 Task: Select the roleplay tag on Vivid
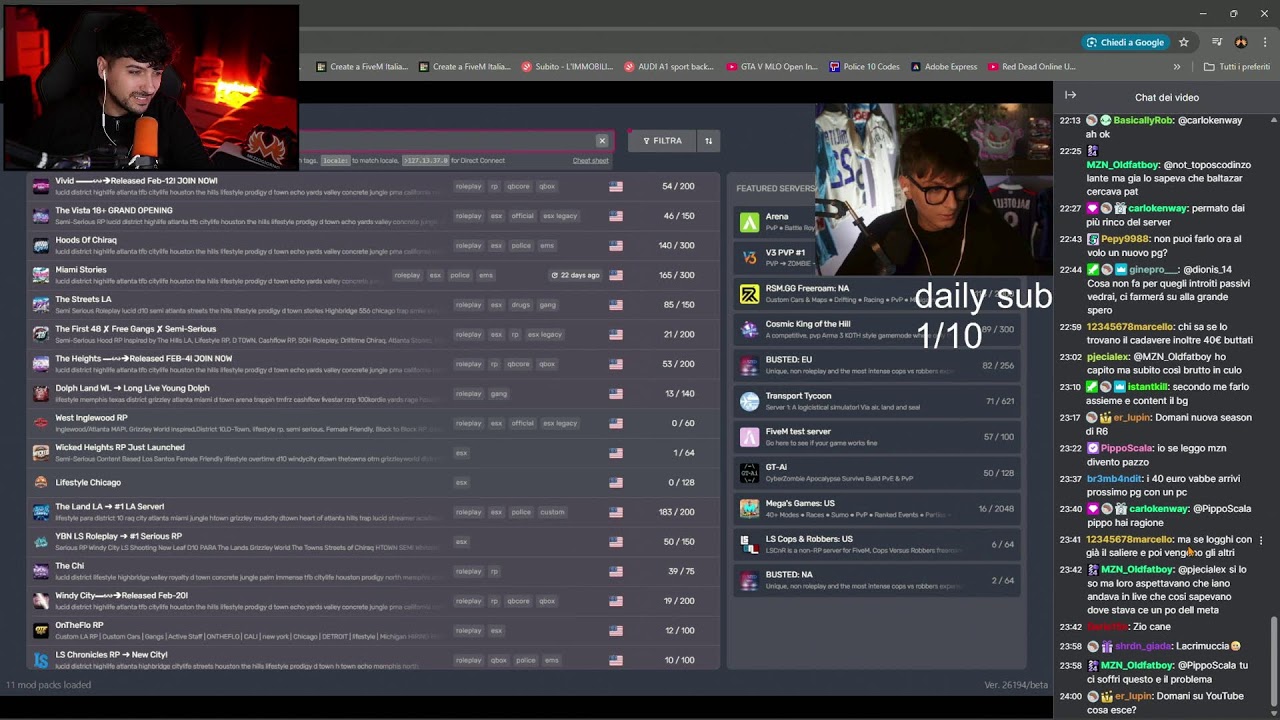click(468, 186)
